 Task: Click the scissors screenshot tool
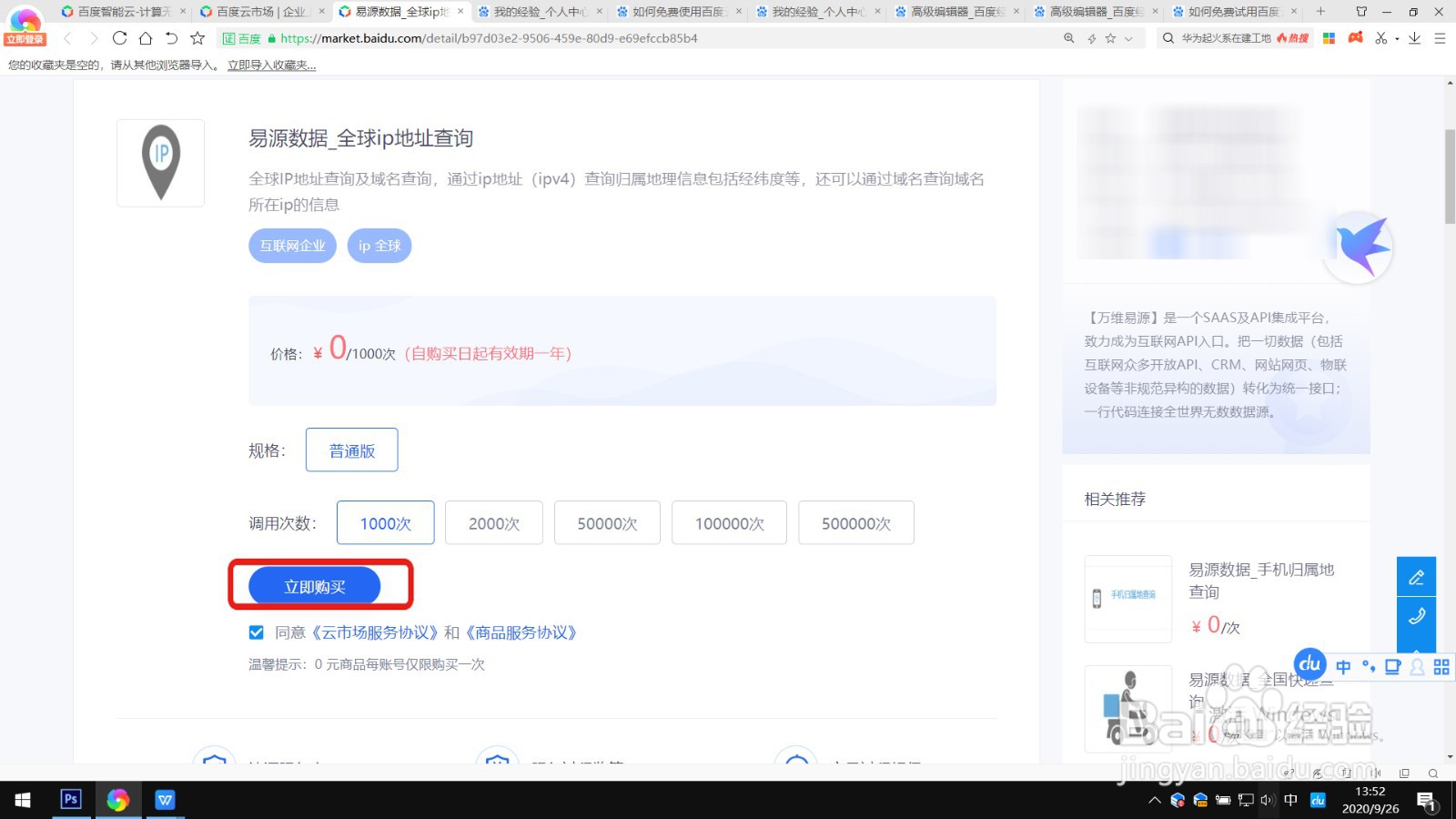pyautogui.click(x=1381, y=38)
